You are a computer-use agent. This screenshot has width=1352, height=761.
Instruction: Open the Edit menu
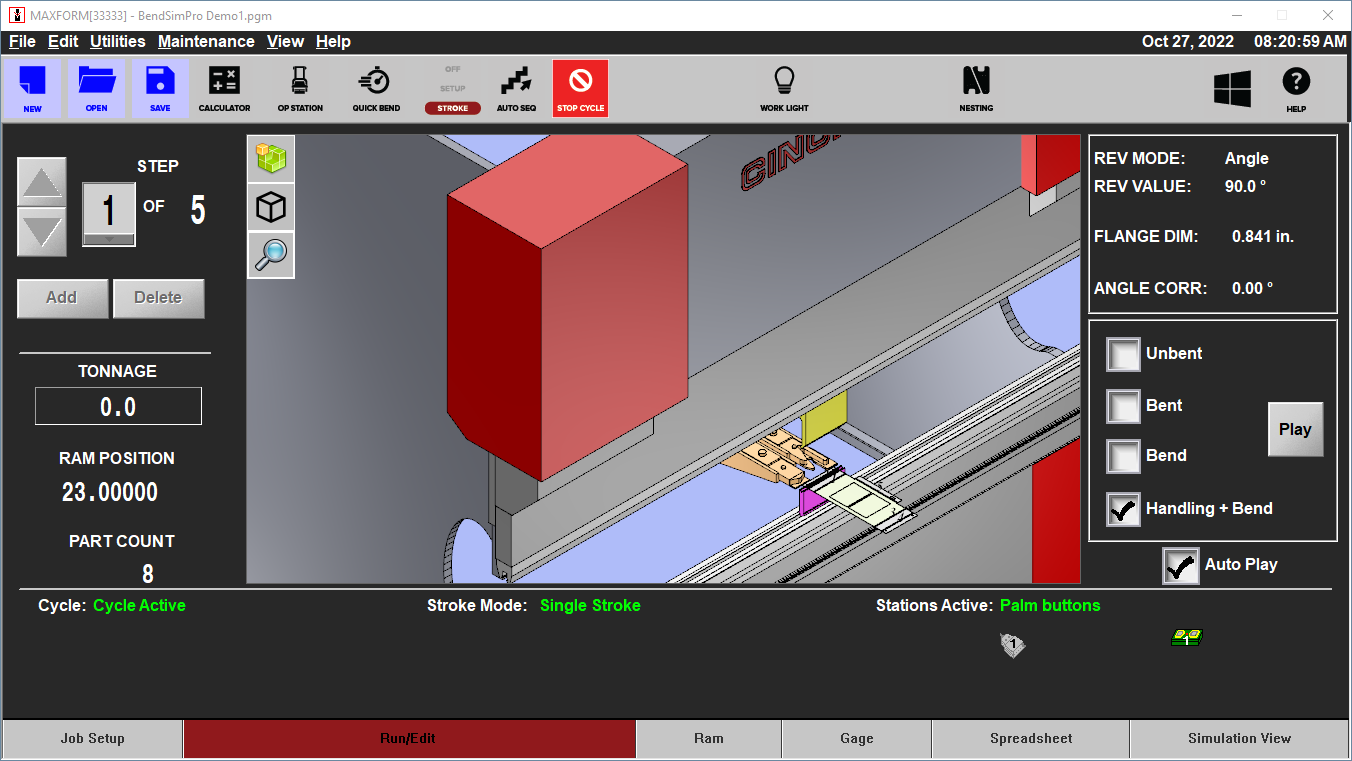63,41
